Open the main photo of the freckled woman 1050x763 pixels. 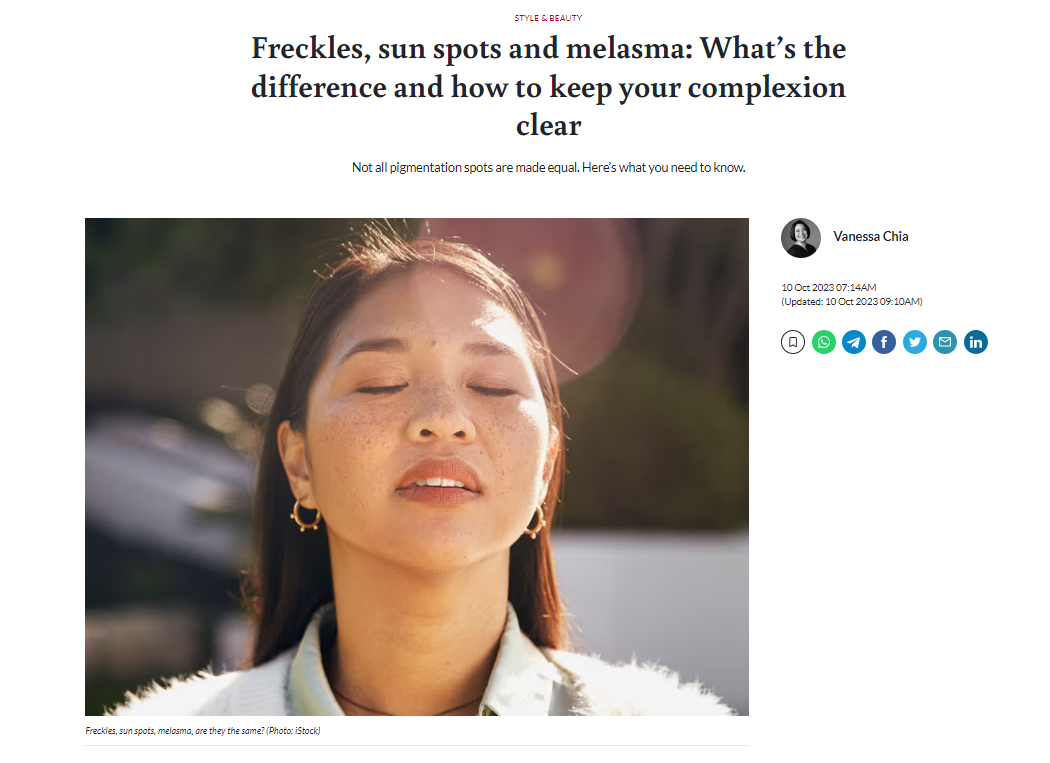pyautogui.click(x=417, y=467)
